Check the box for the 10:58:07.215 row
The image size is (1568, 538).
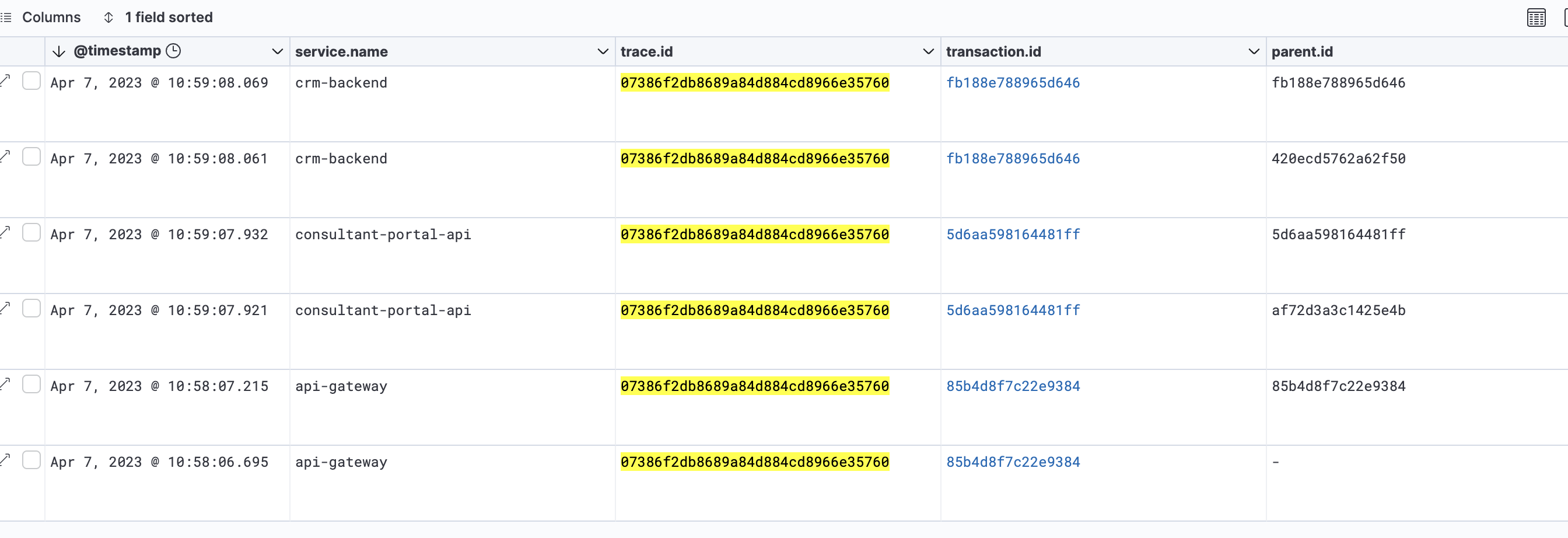(x=31, y=385)
